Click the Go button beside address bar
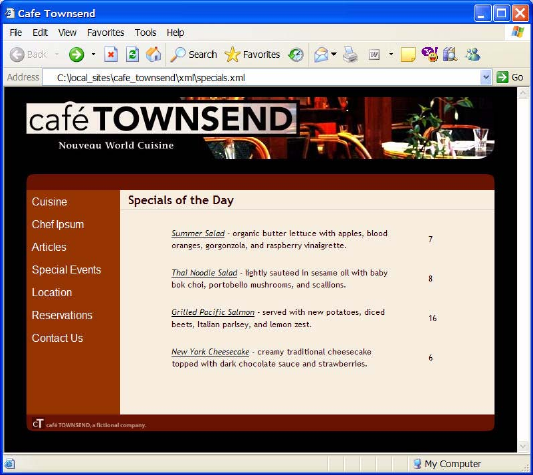533x475 pixels. [510, 78]
